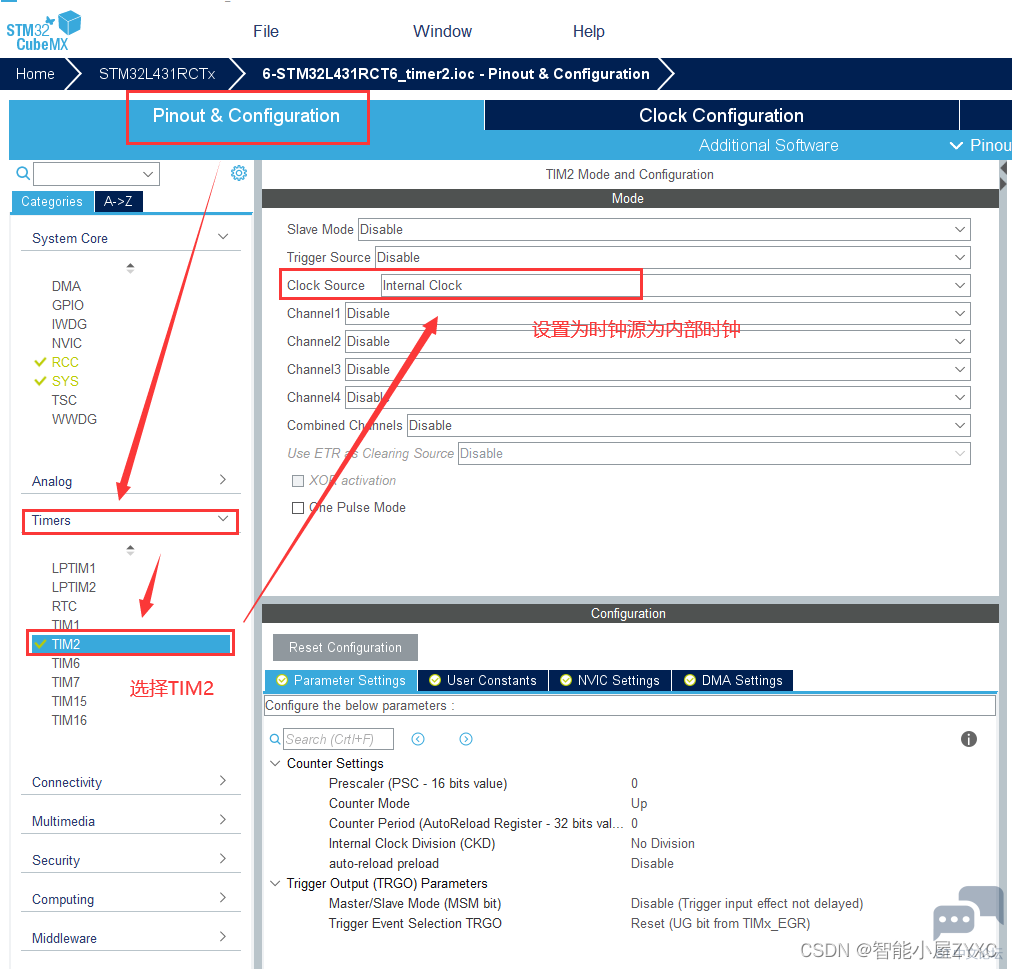Screen dimensions: 1012x969
Task: Go to Home breadcrumb
Action: [35, 74]
